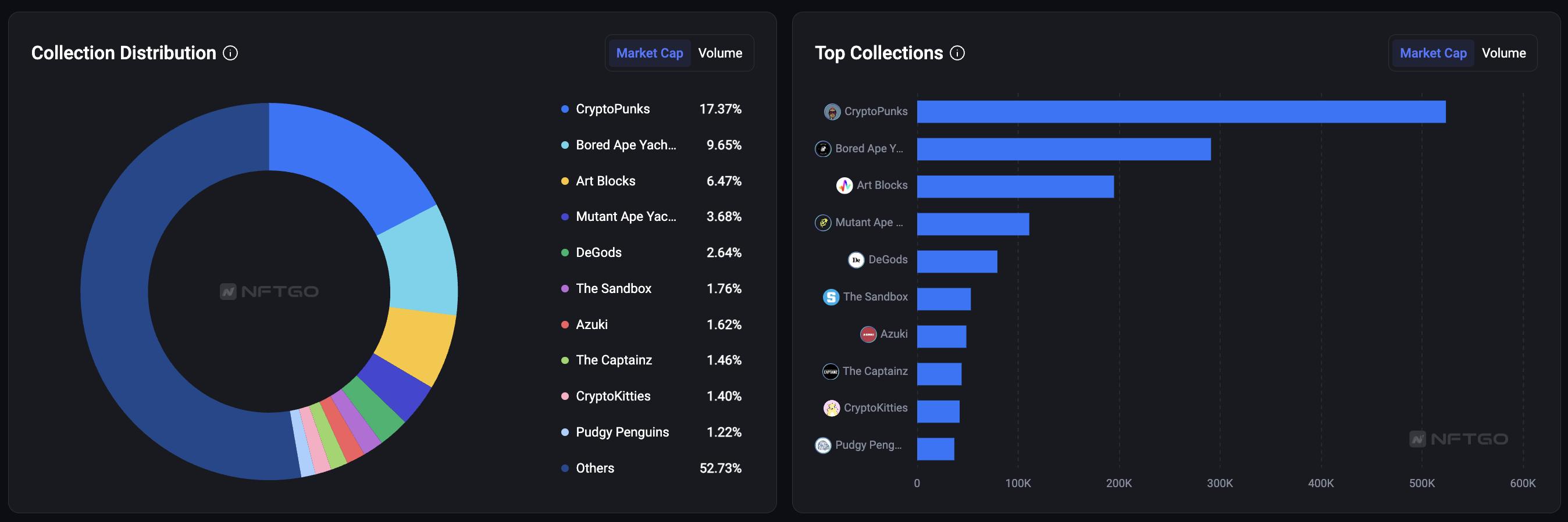This screenshot has width=1568, height=522.
Task: Click Art Blocks legend label
Action: (x=605, y=181)
